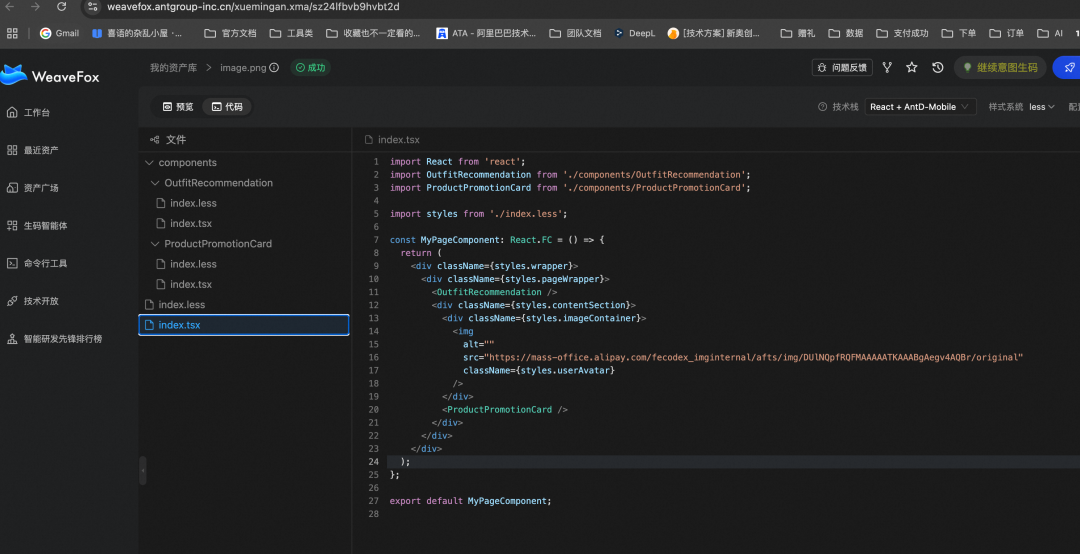Open React + AntD-Mobile tech stack dropdown
The image size is (1080, 554).
click(x=920, y=107)
